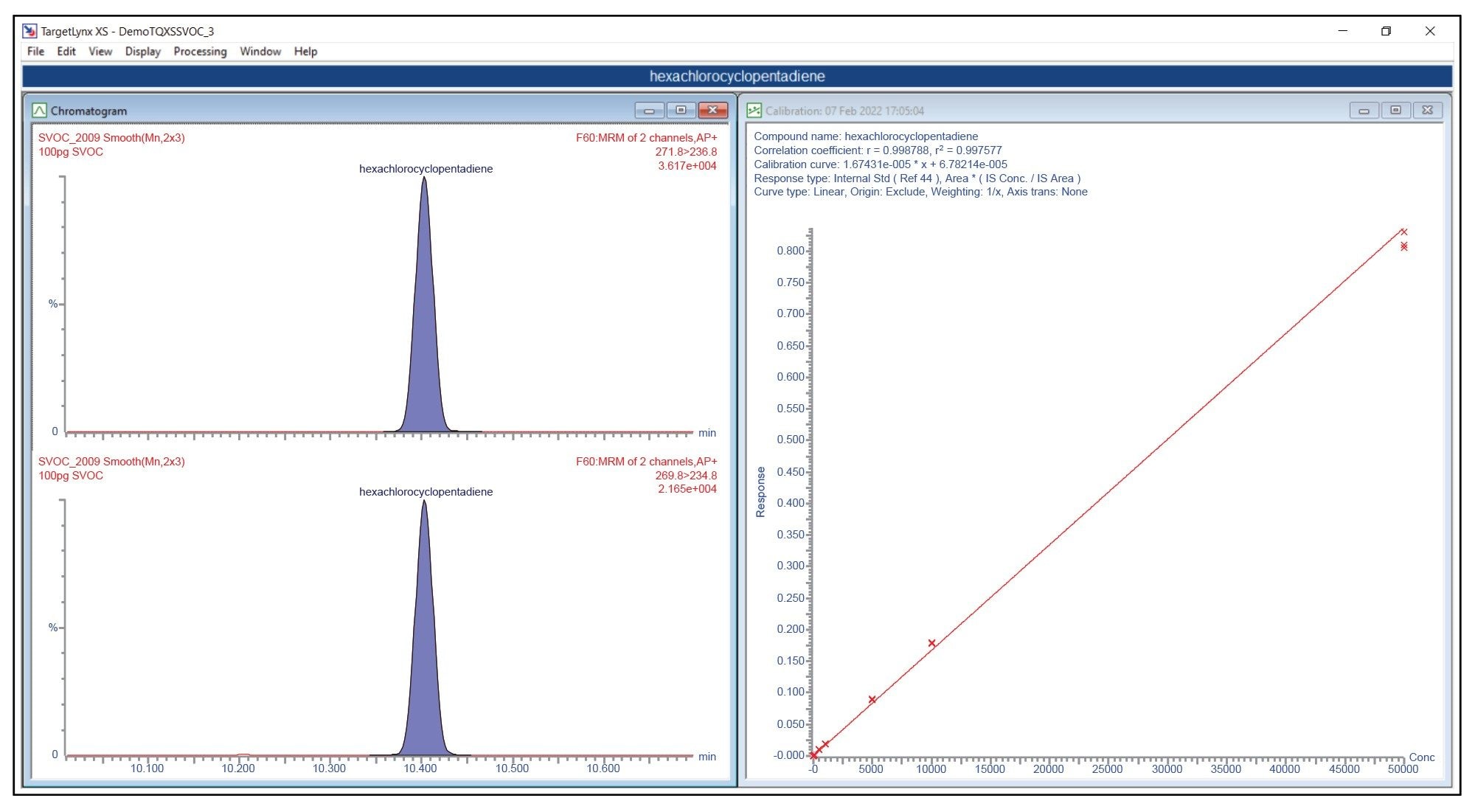Open the Window menu

point(260,52)
